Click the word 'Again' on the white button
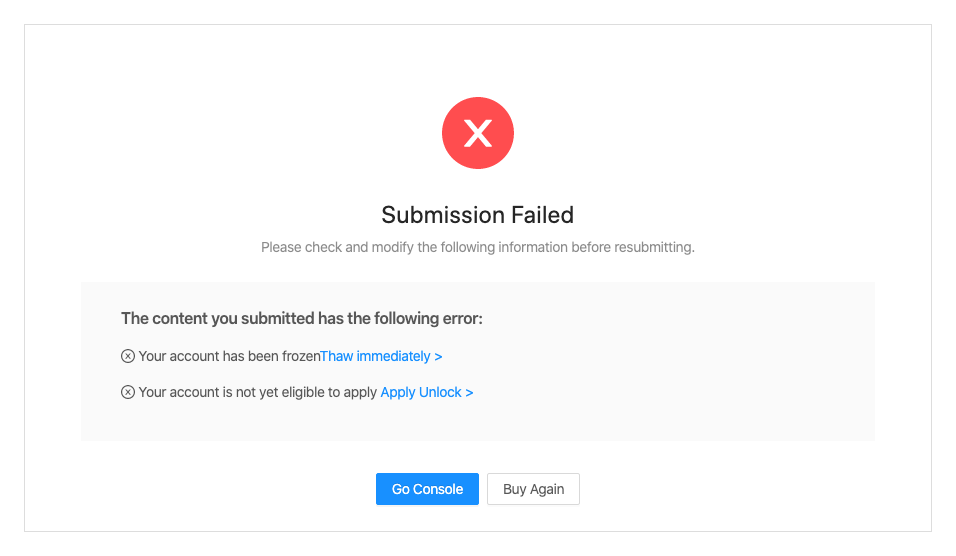 pyautogui.click(x=547, y=489)
